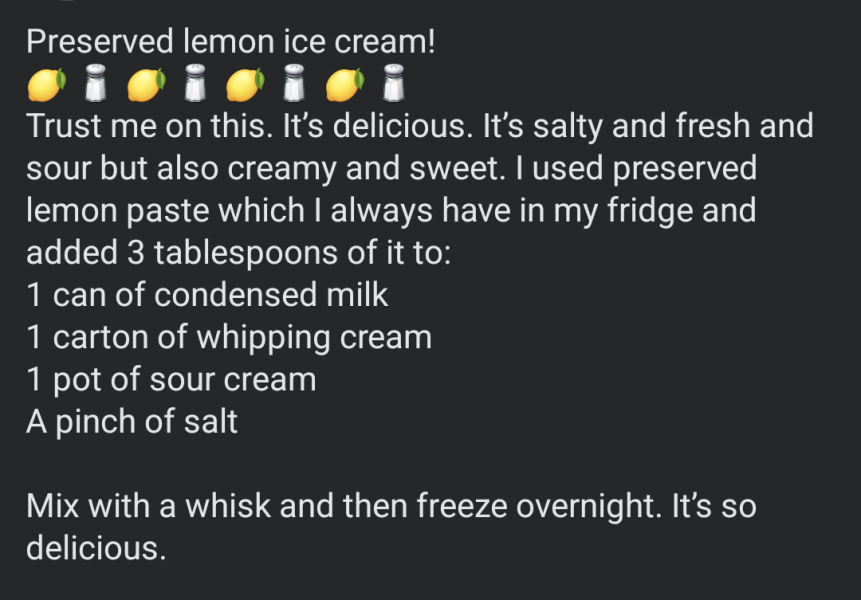
Task: Click the "Preserved lemon ice cream!" heading
Action: 231,42
